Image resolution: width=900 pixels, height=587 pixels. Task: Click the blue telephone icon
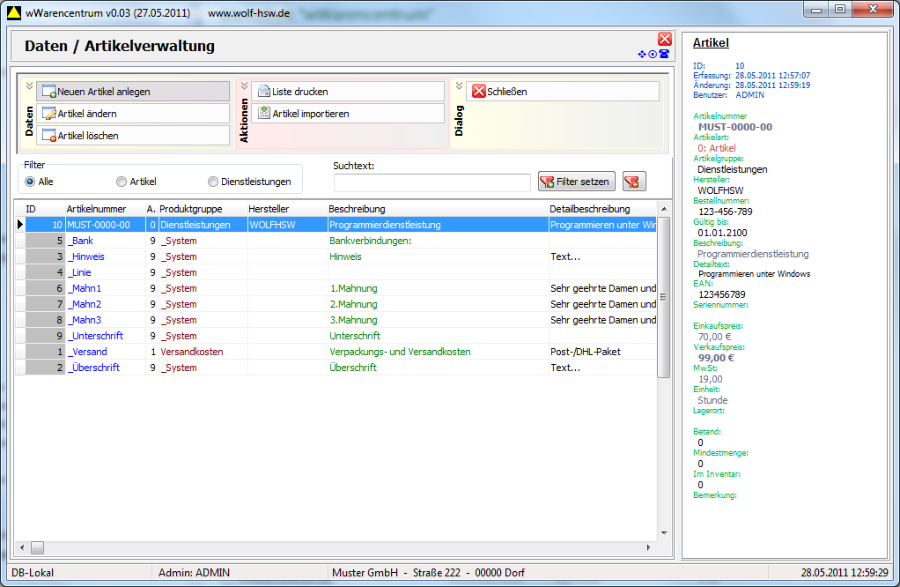[x=664, y=54]
